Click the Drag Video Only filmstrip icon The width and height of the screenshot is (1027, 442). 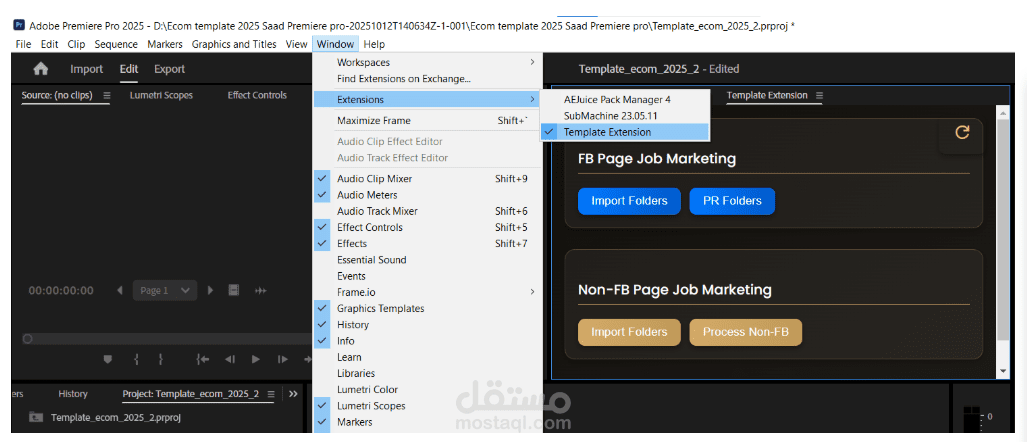(234, 291)
